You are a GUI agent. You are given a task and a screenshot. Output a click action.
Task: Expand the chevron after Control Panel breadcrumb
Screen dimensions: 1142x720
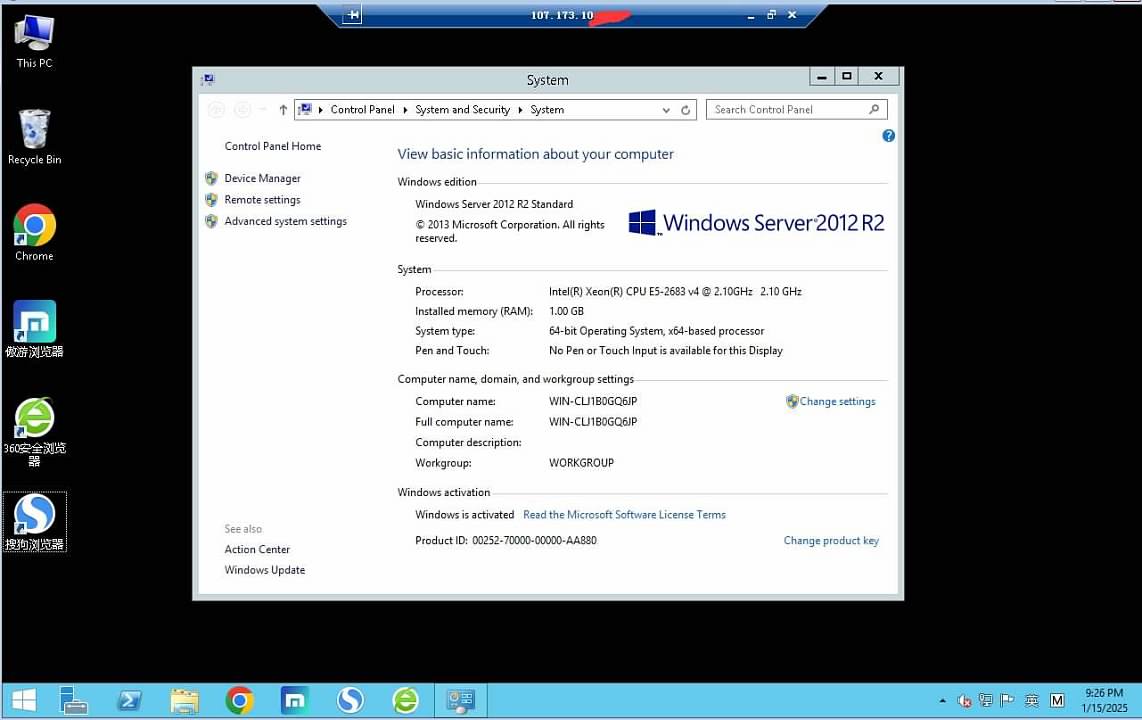405,110
